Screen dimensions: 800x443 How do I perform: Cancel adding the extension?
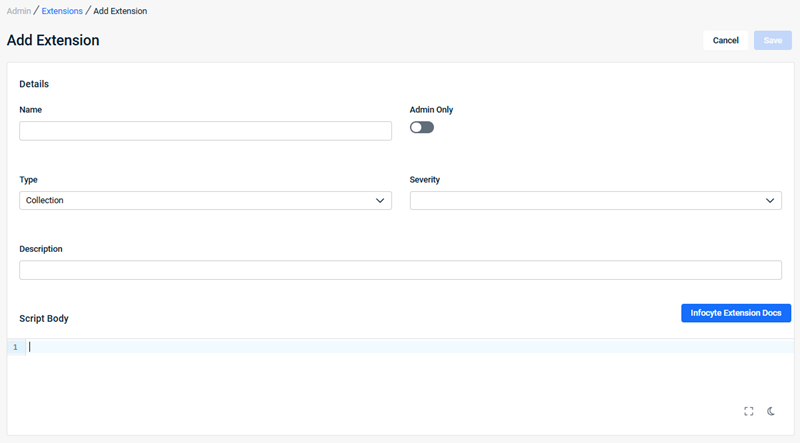(725, 40)
